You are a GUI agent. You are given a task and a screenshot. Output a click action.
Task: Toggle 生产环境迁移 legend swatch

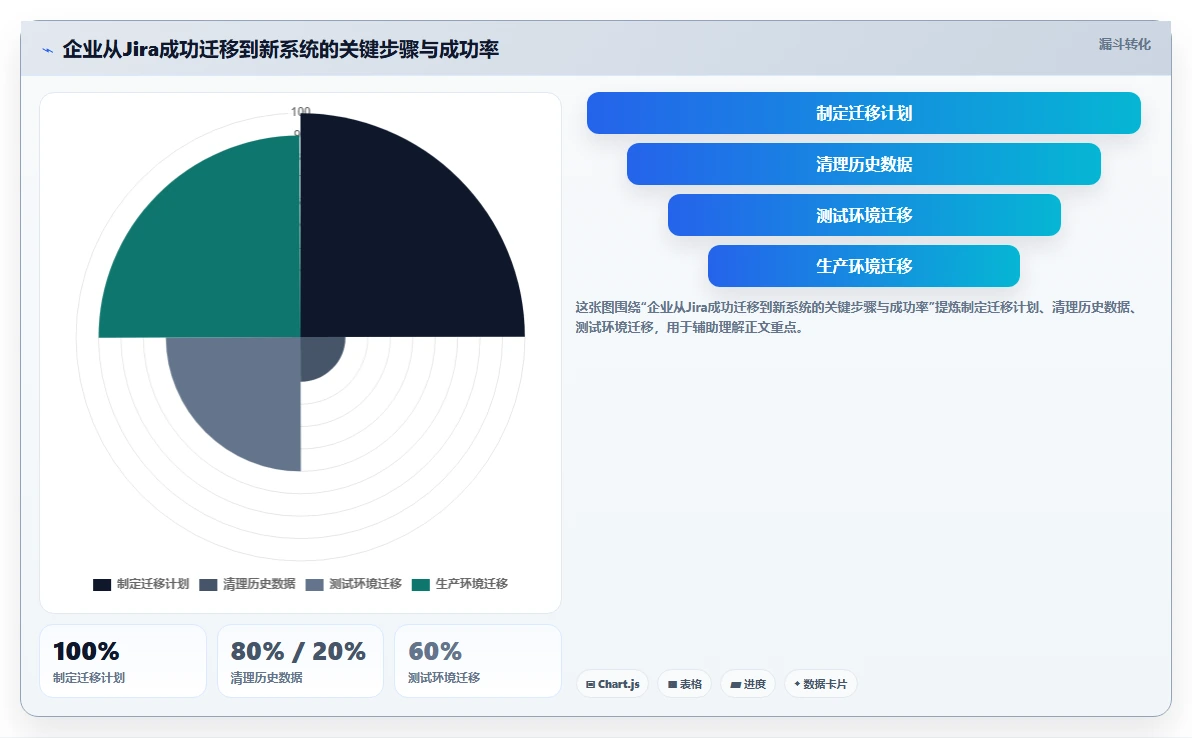point(421,584)
